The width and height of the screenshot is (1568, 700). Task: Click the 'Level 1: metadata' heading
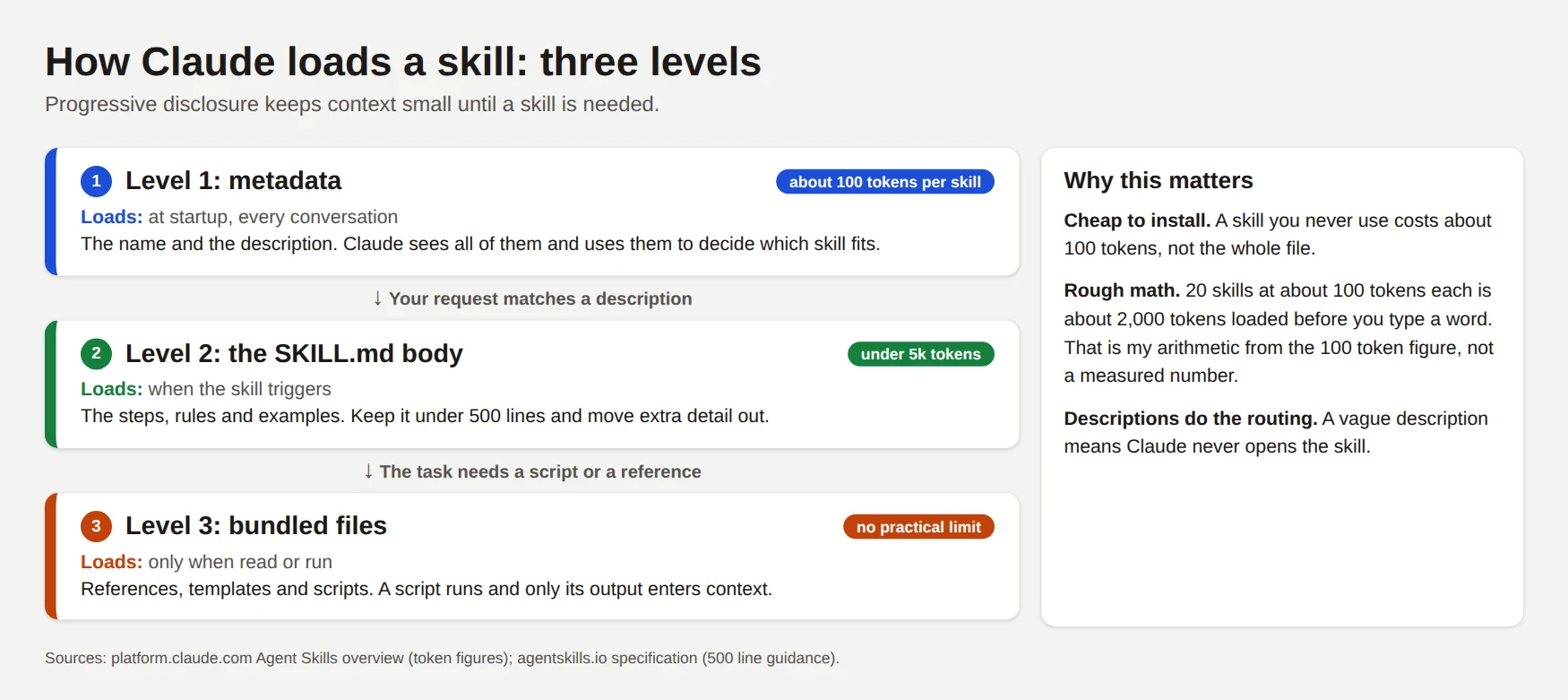coord(233,181)
